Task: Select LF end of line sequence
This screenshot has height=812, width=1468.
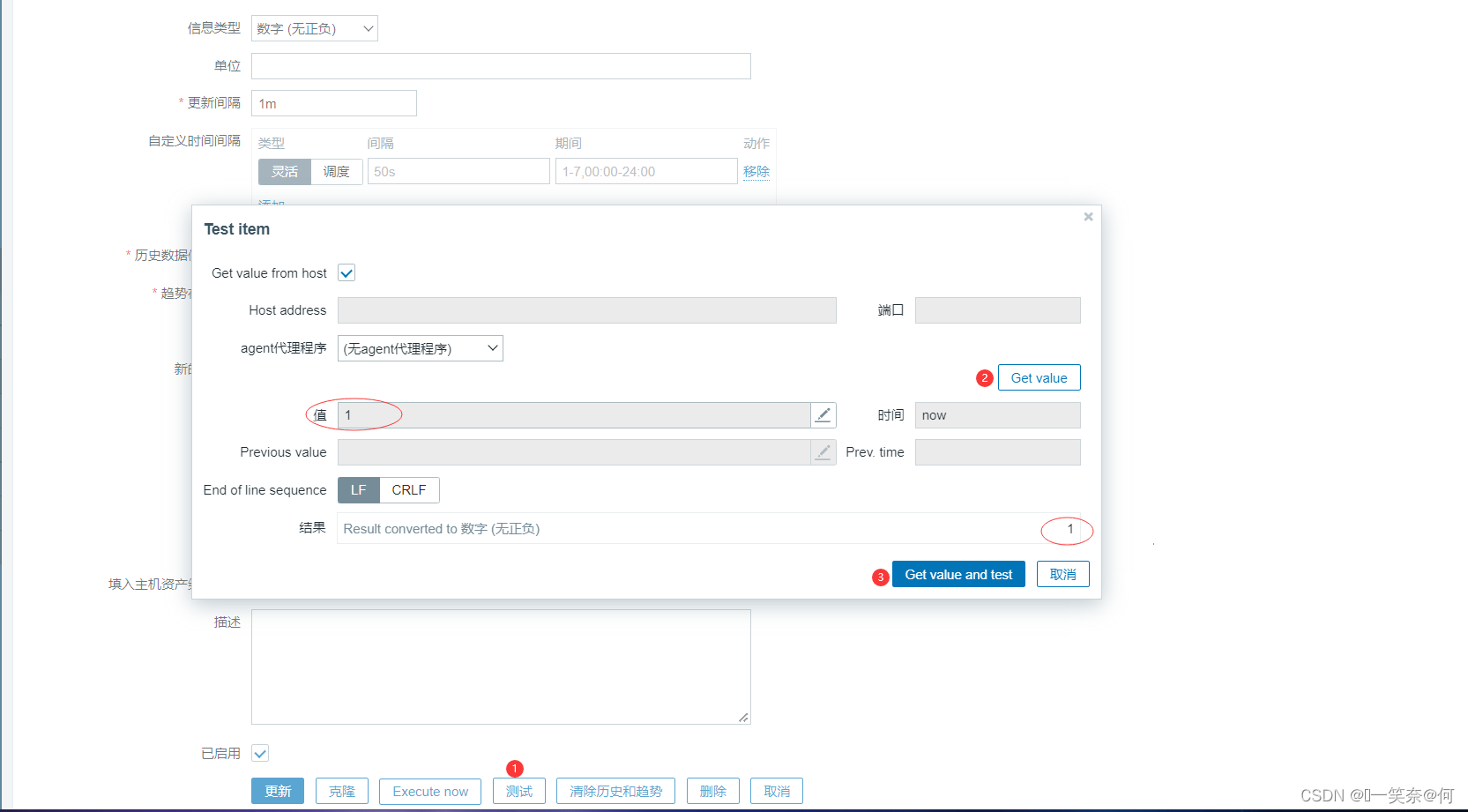Action: coord(359,490)
